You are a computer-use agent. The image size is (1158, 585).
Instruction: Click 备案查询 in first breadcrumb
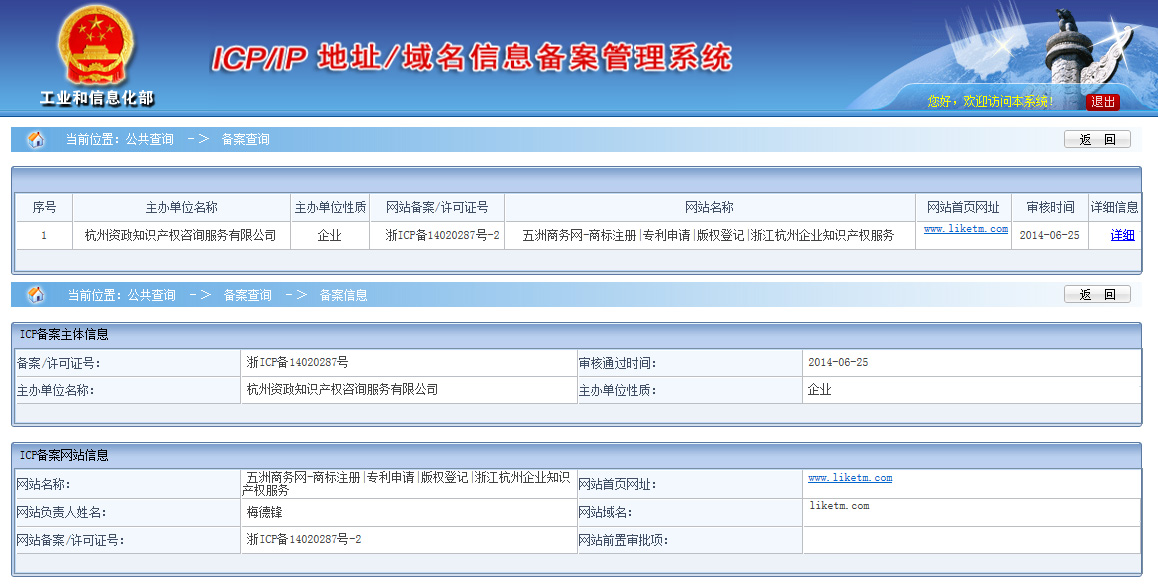245,140
